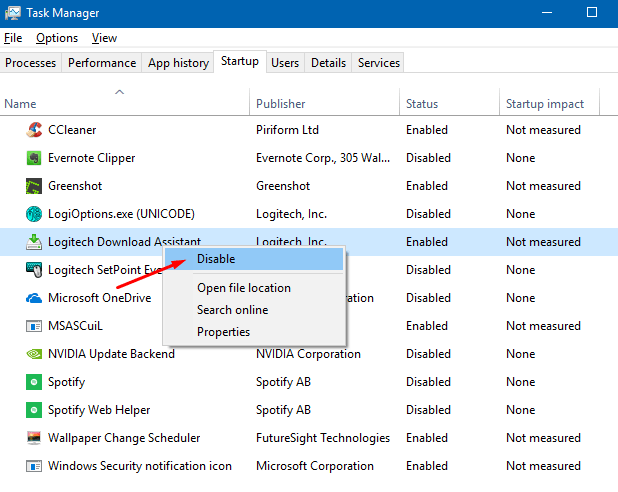This screenshot has height=492, width=618.
Task: Select the Evernote Clipper entry
Action: click(x=91, y=158)
